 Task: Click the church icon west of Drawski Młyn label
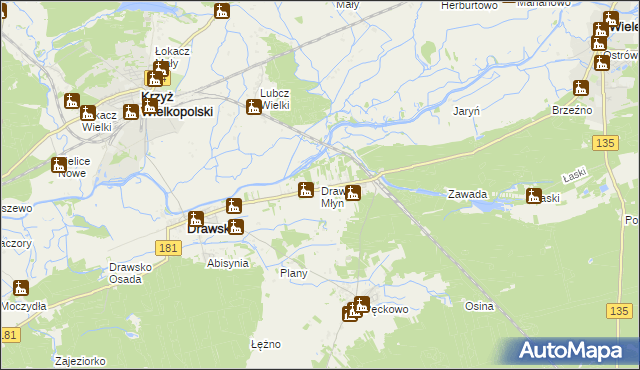tap(306, 190)
